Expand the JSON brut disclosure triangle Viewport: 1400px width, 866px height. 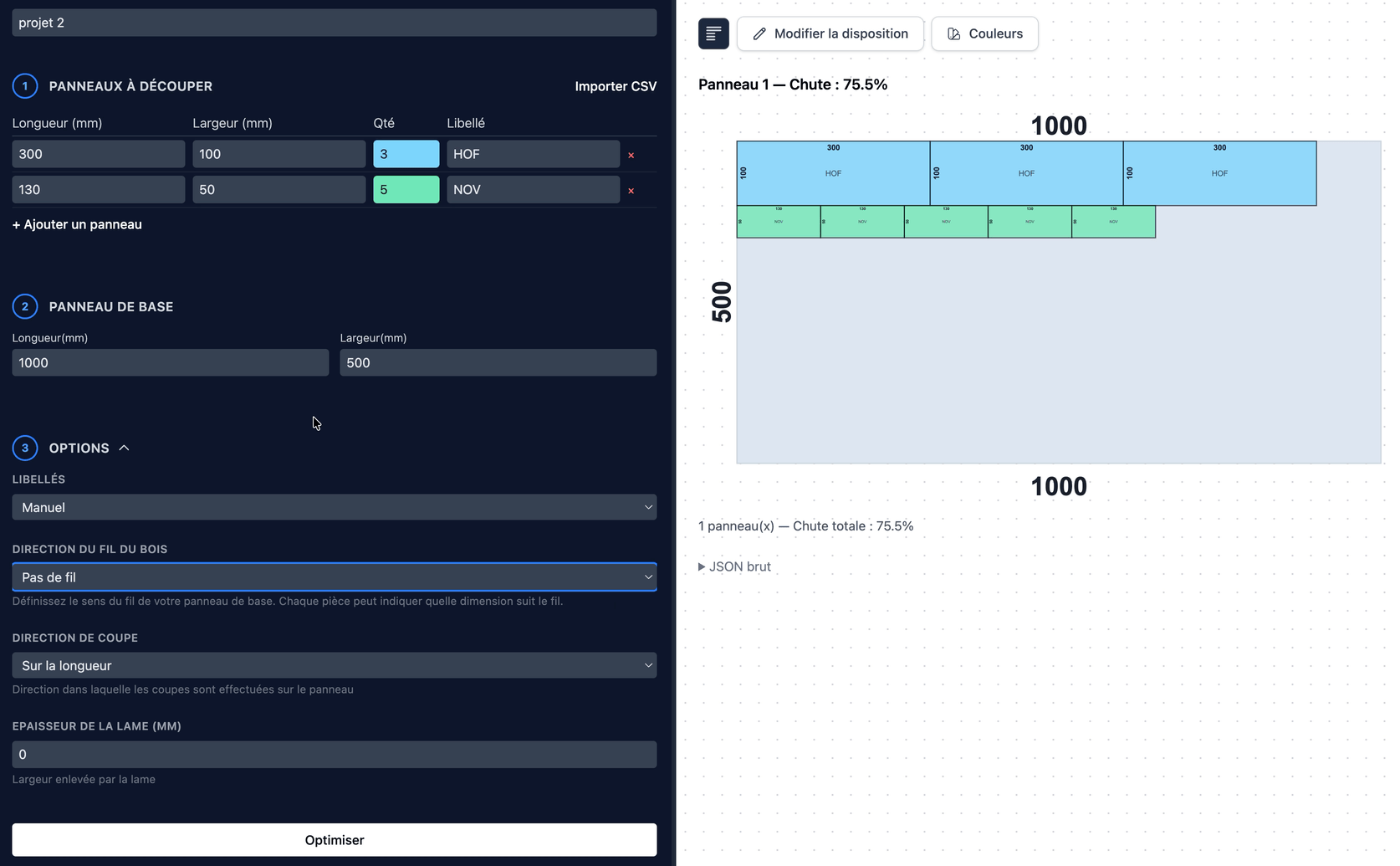tap(702, 566)
